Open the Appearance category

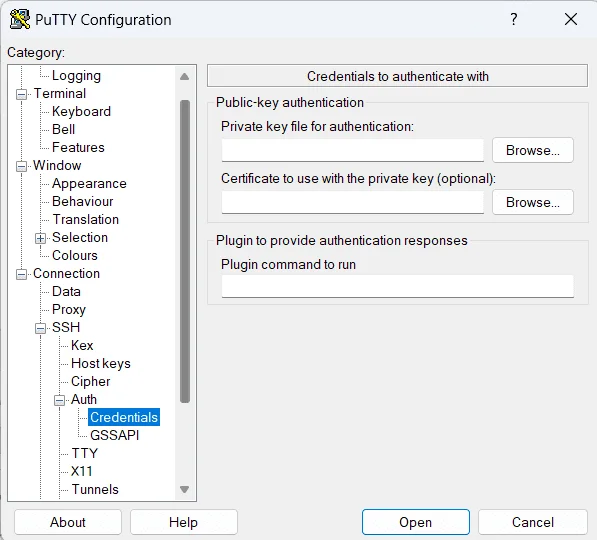[x=89, y=184]
